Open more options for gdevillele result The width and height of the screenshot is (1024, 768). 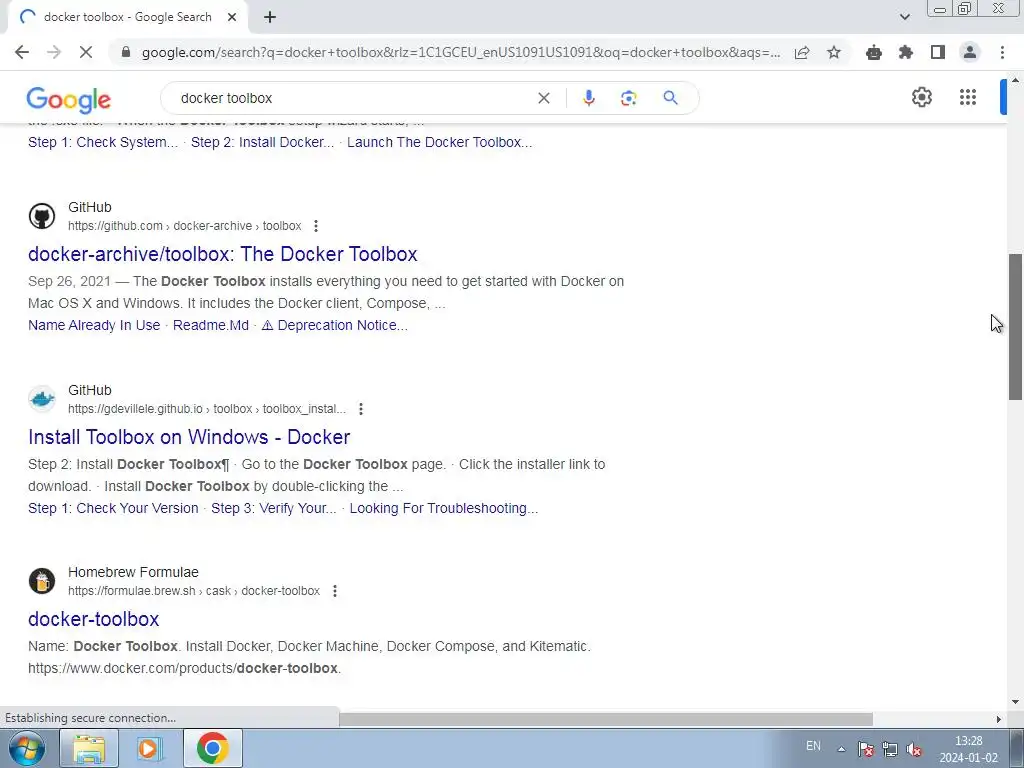pyautogui.click(x=361, y=409)
